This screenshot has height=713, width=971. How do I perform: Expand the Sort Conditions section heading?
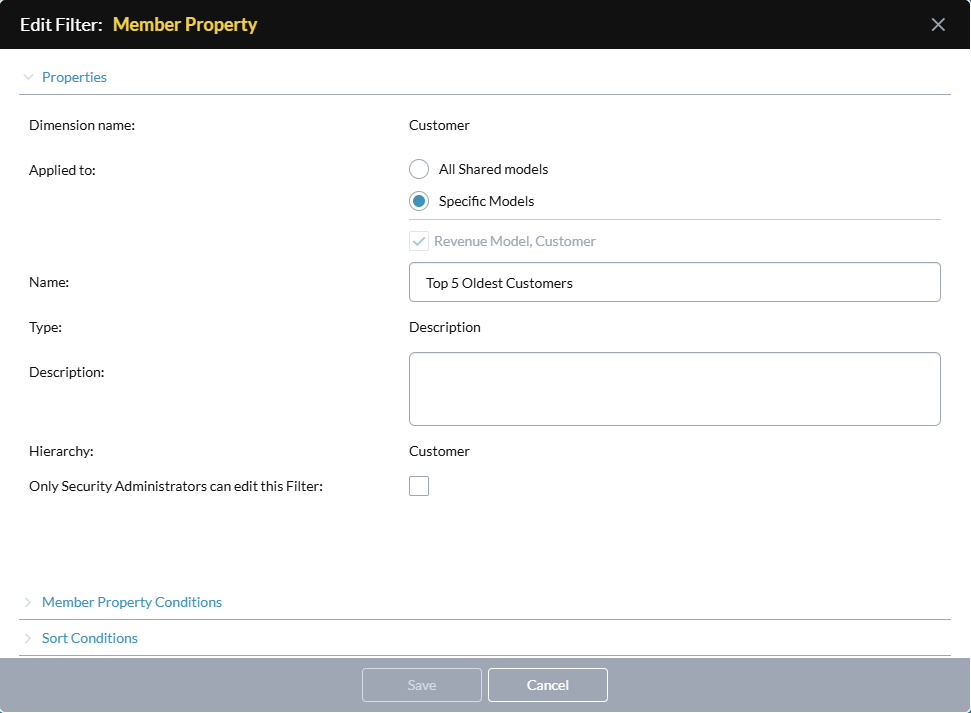tap(90, 638)
